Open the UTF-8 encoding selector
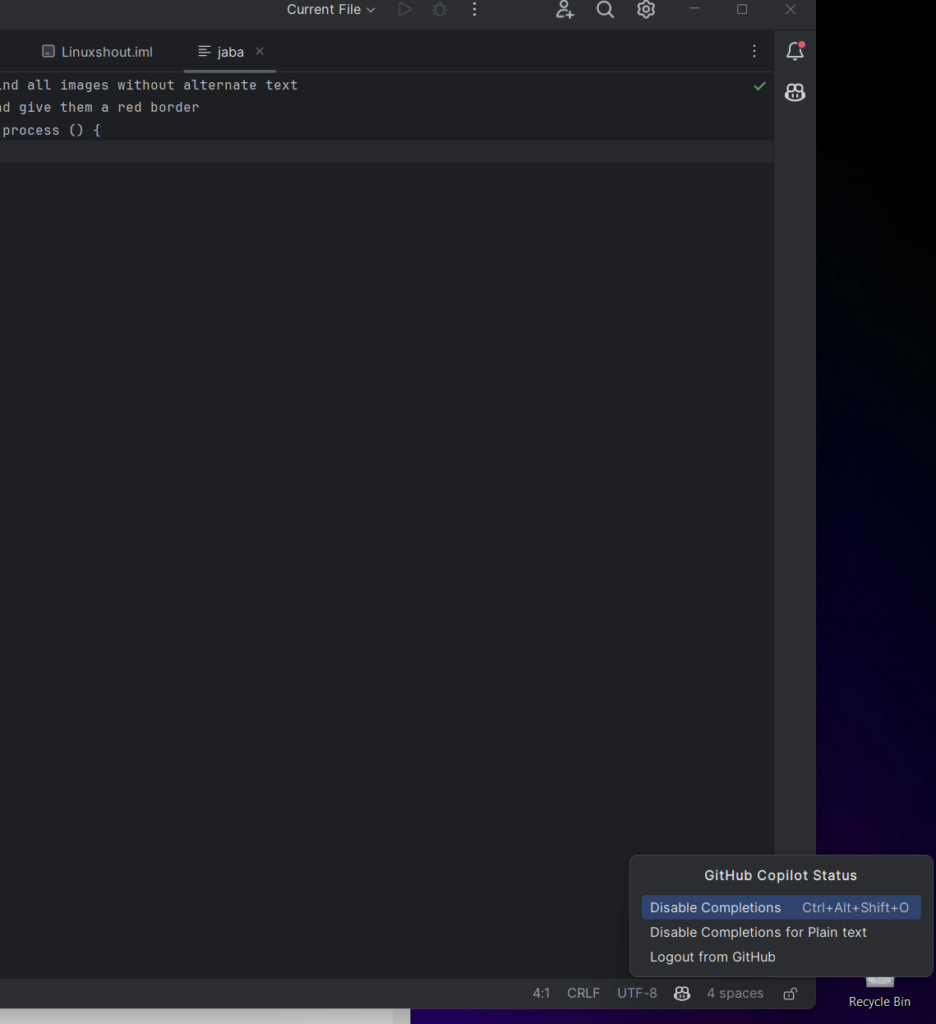 (x=637, y=993)
